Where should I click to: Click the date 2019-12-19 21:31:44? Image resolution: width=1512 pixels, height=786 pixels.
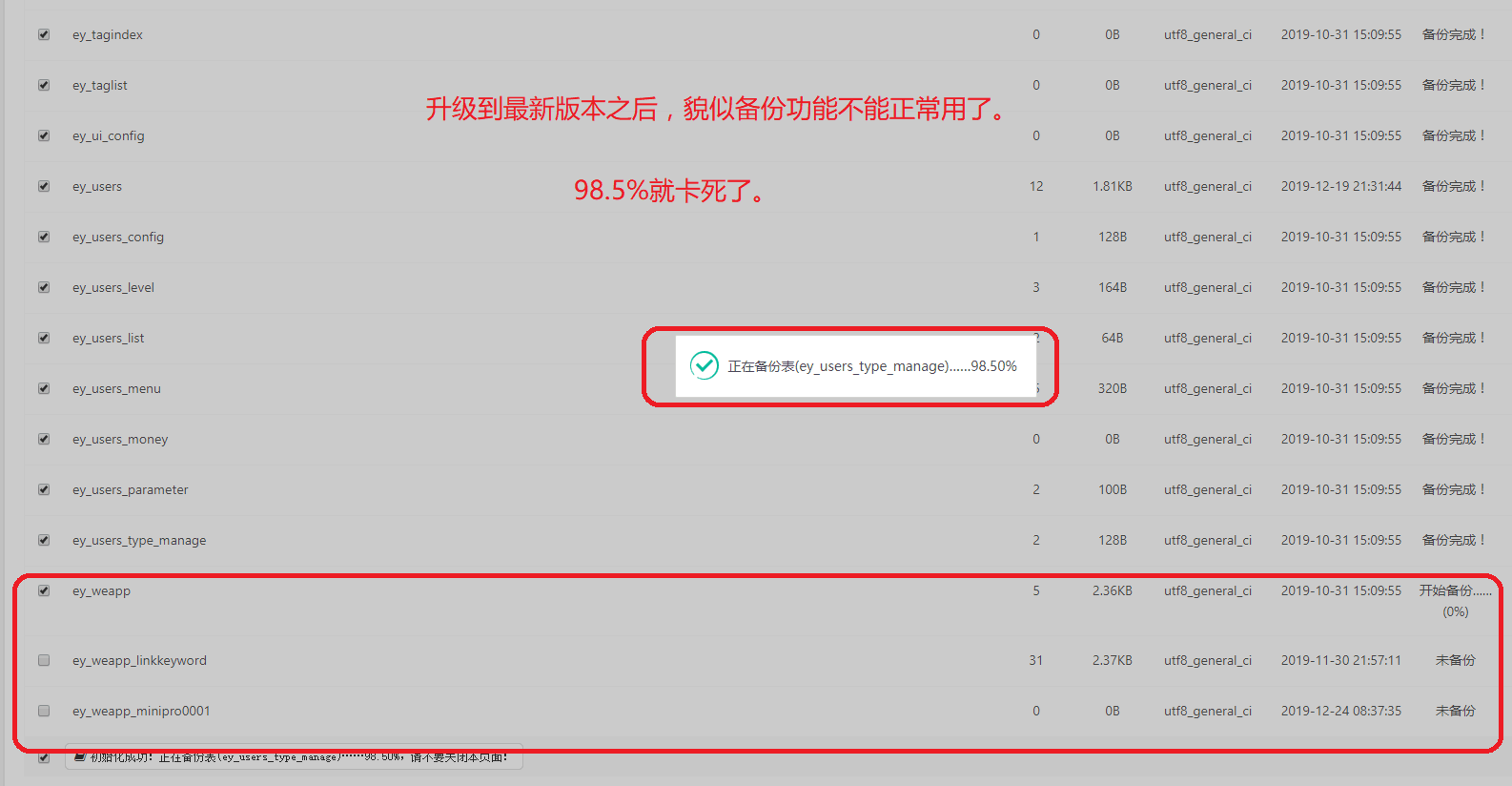pyautogui.click(x=1341, y=186)
